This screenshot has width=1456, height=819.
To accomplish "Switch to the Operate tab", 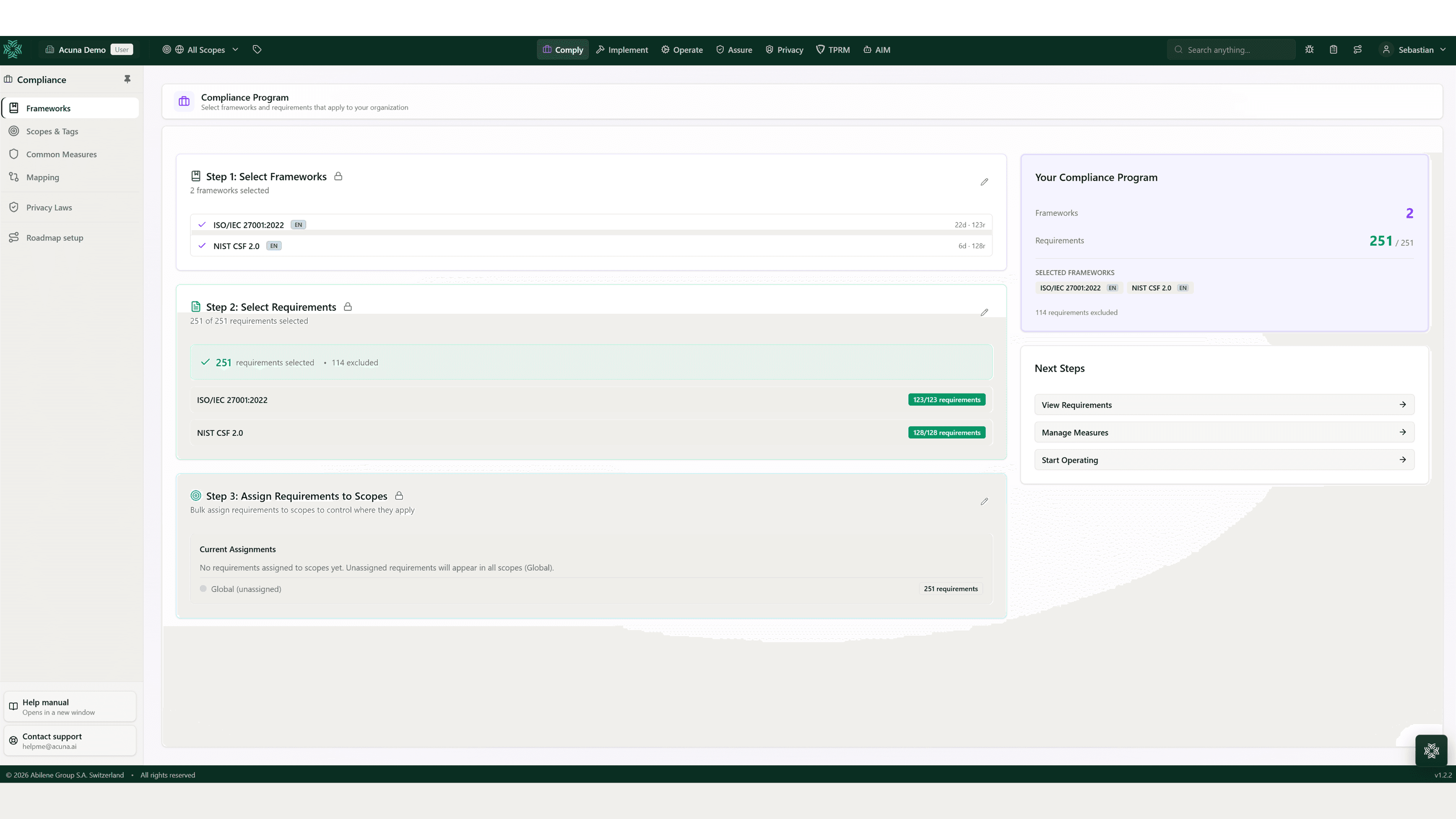I will (682, 50).
